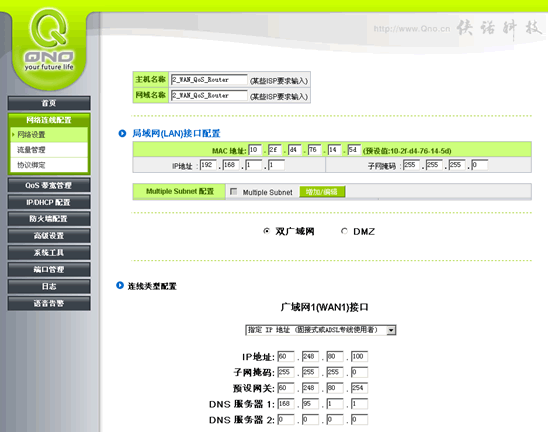Open the 防火墙配置 menu
The image size is (549, 433).
point(49,219)
